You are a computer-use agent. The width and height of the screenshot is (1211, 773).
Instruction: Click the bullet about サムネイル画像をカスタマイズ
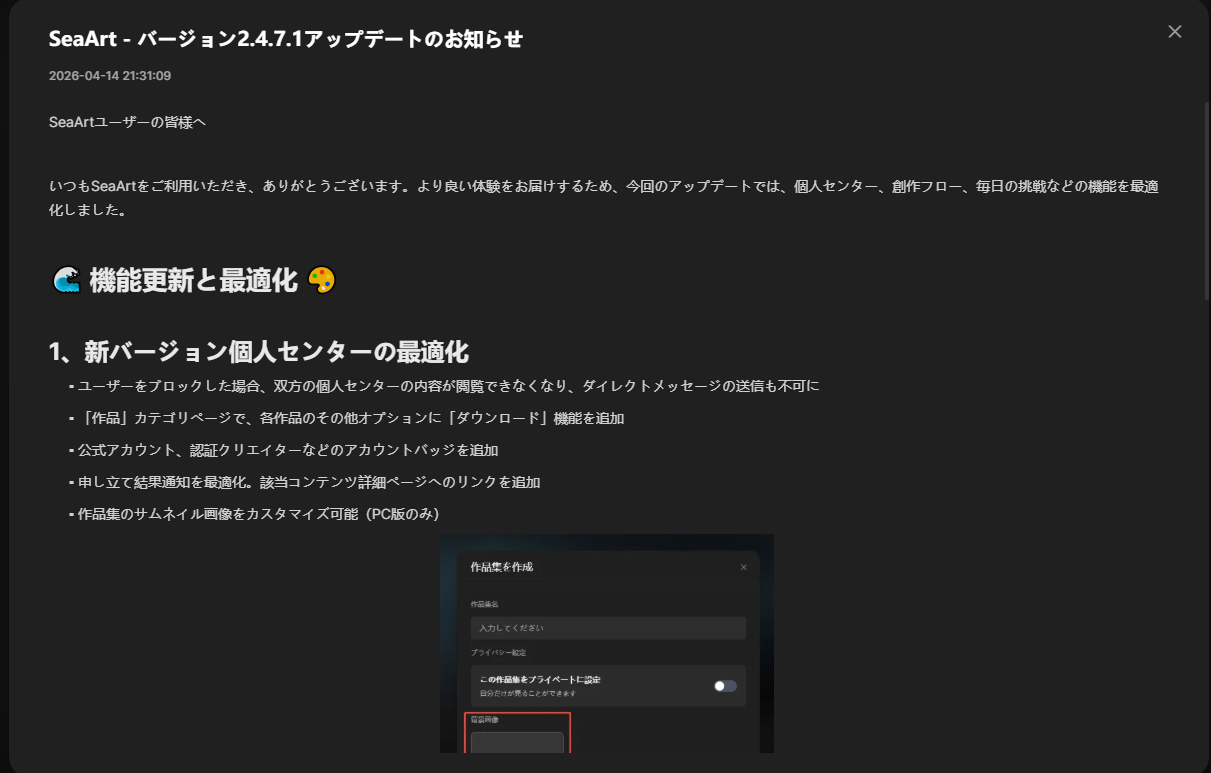(258, 514)
